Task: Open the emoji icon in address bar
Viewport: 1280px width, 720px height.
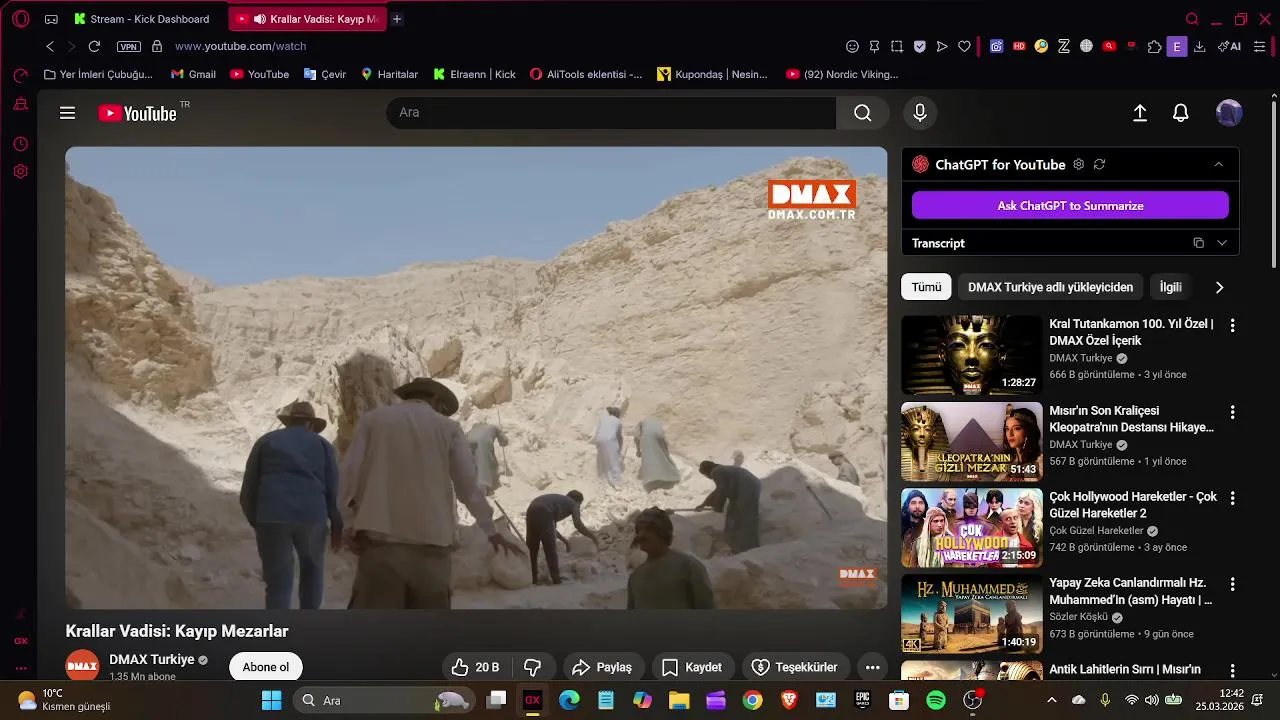Action: pos(852,46)
